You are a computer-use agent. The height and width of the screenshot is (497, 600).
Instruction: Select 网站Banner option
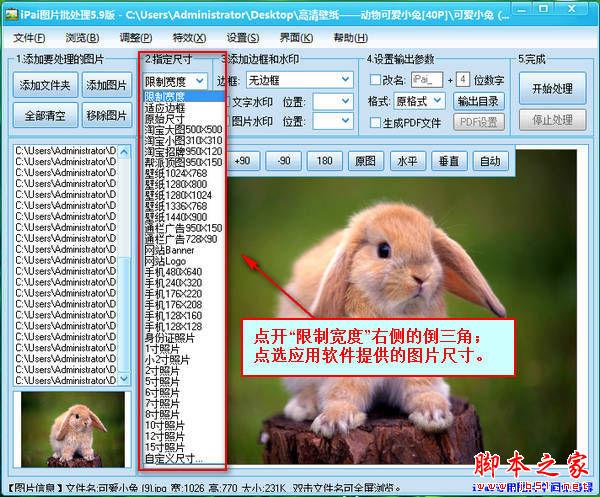(183, 250)
